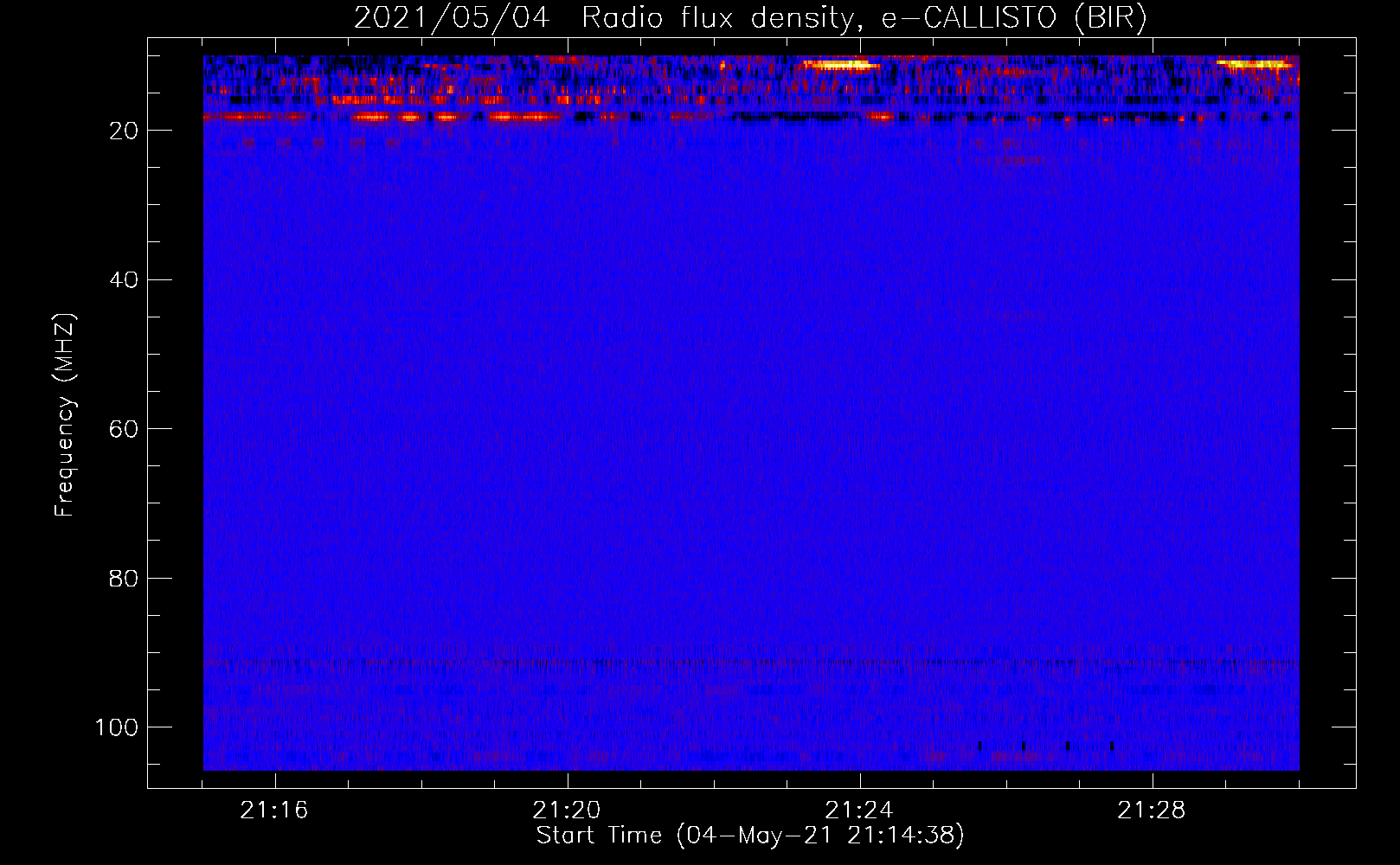
Task: Click the plot title "2021/05/04 Radio flux density, e-CALLISTO (BIR)"
Action: (x=750, y=18)
